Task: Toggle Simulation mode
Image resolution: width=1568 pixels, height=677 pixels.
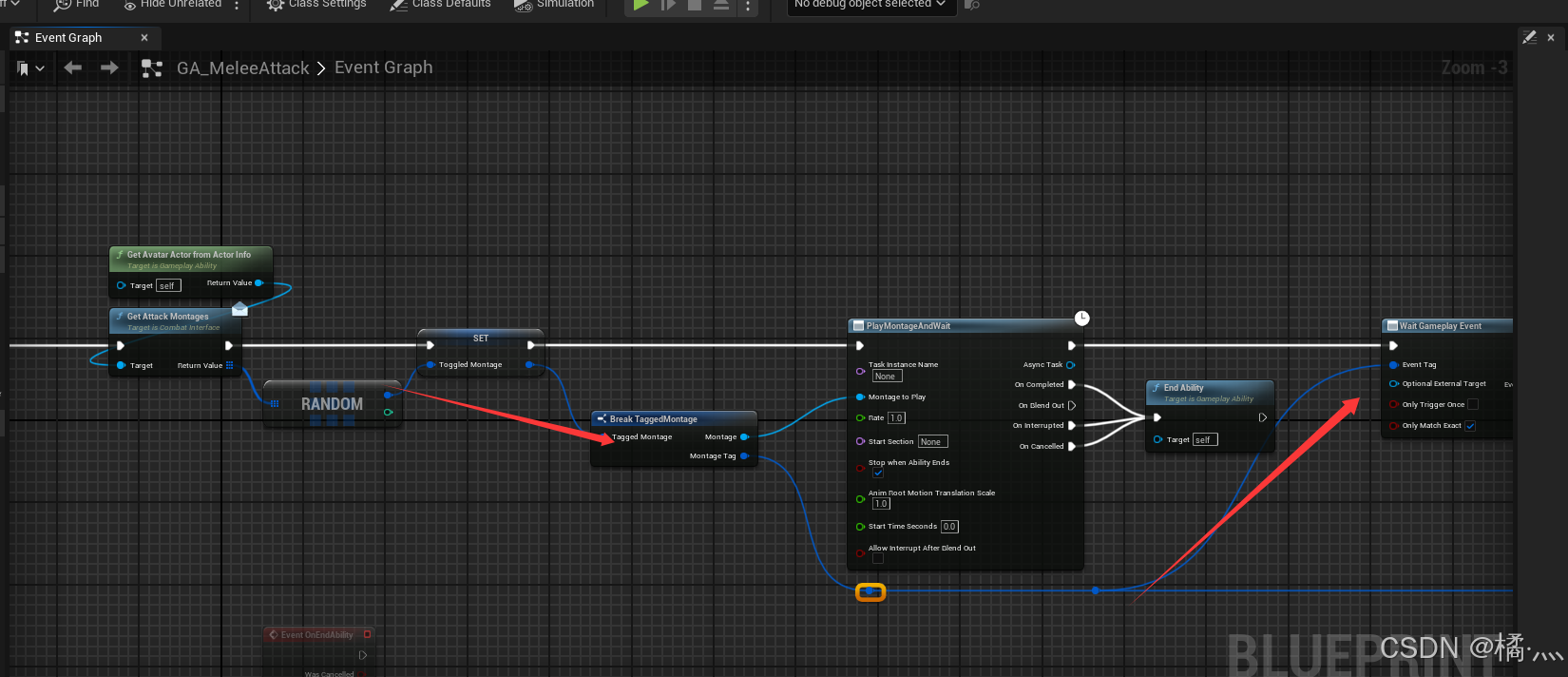Action: coord(554,5)
